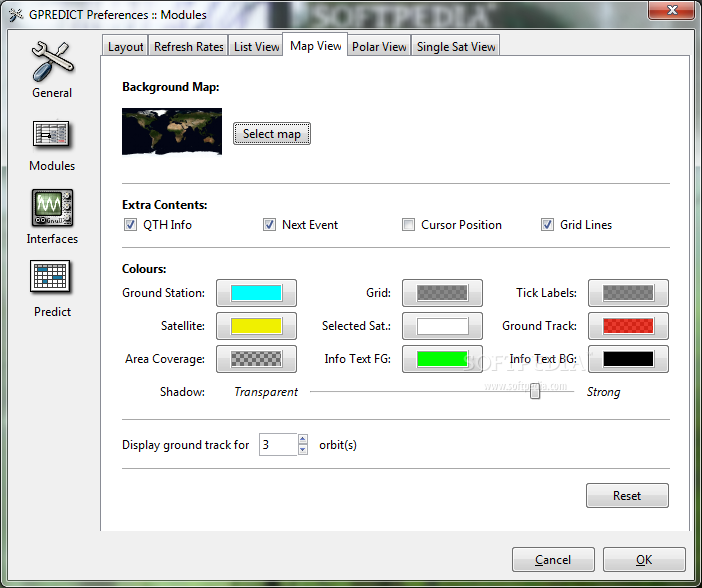Image resolution: width=702 pixels, height=588 pixels.
Task: Open the General preferences section icon
Action: click(52, 62)
